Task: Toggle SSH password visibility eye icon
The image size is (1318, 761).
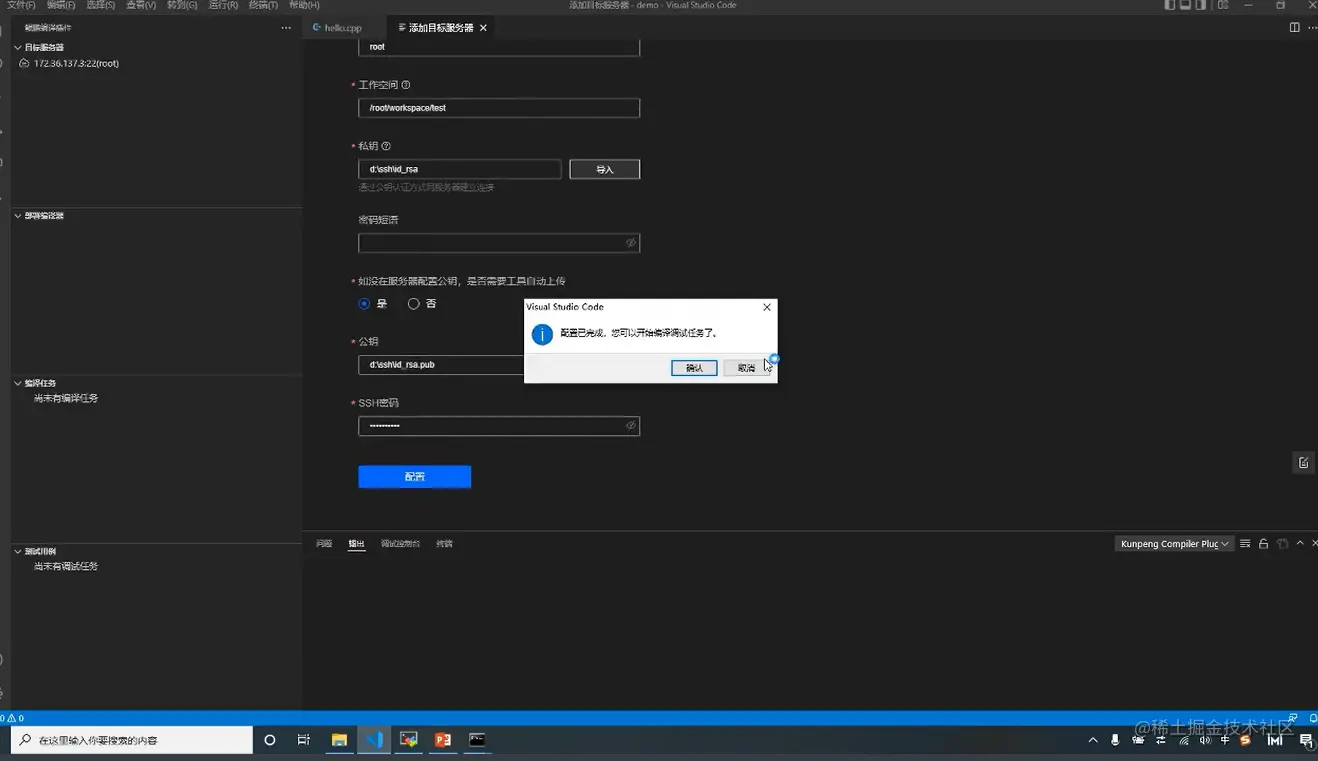Action: tap(630, 426)
